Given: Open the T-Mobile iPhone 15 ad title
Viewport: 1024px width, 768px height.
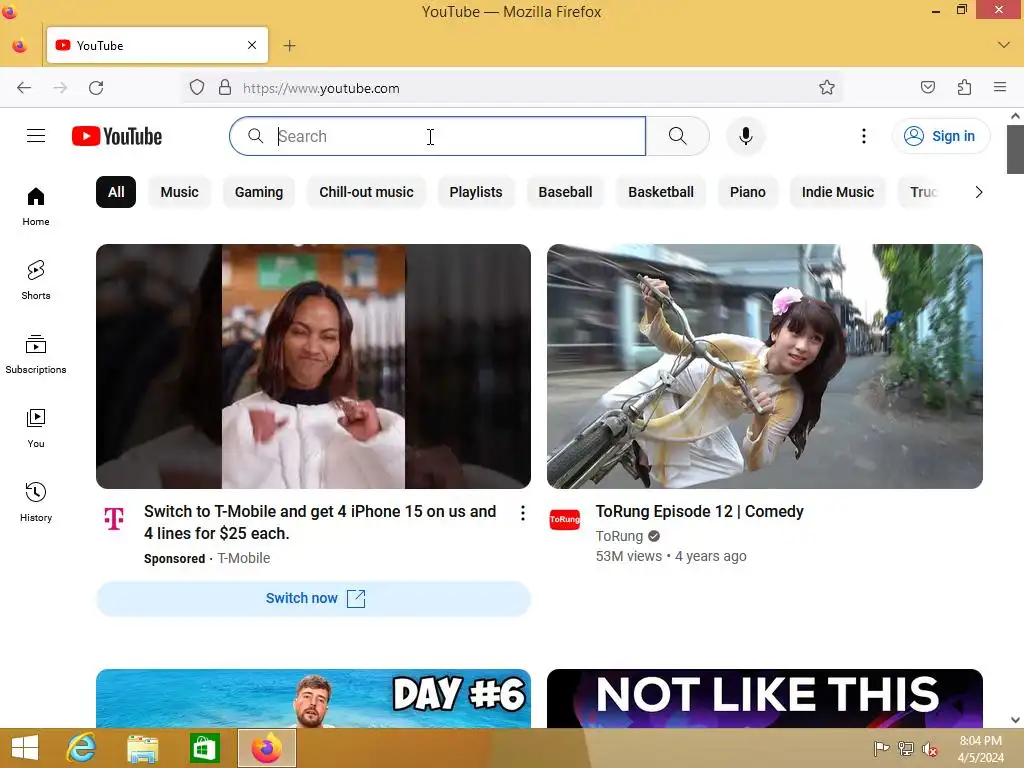Looking at the screenshot, I should tap(320, 522).
